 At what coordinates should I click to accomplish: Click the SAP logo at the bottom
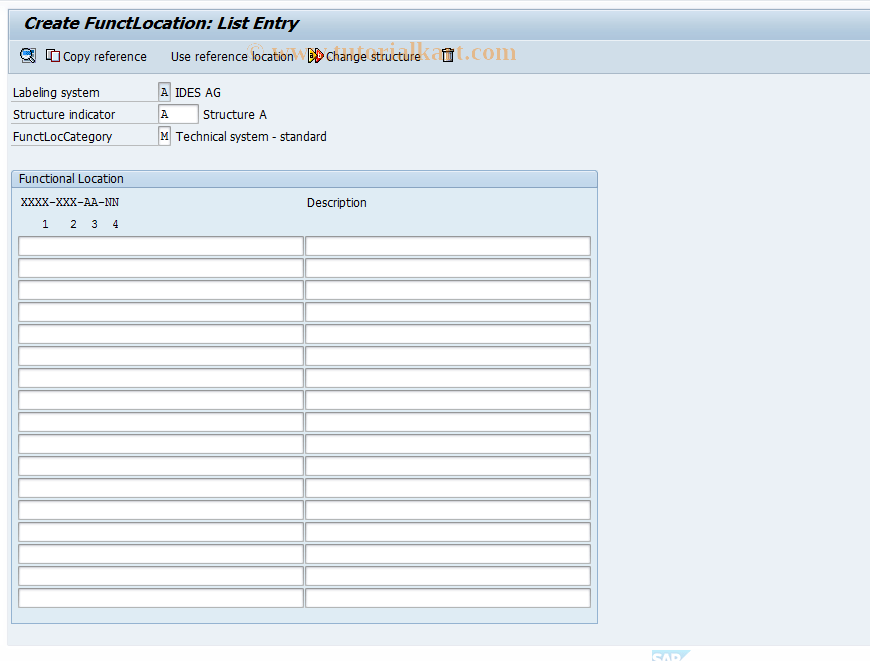pyautogui.click(x=671, y=657)
